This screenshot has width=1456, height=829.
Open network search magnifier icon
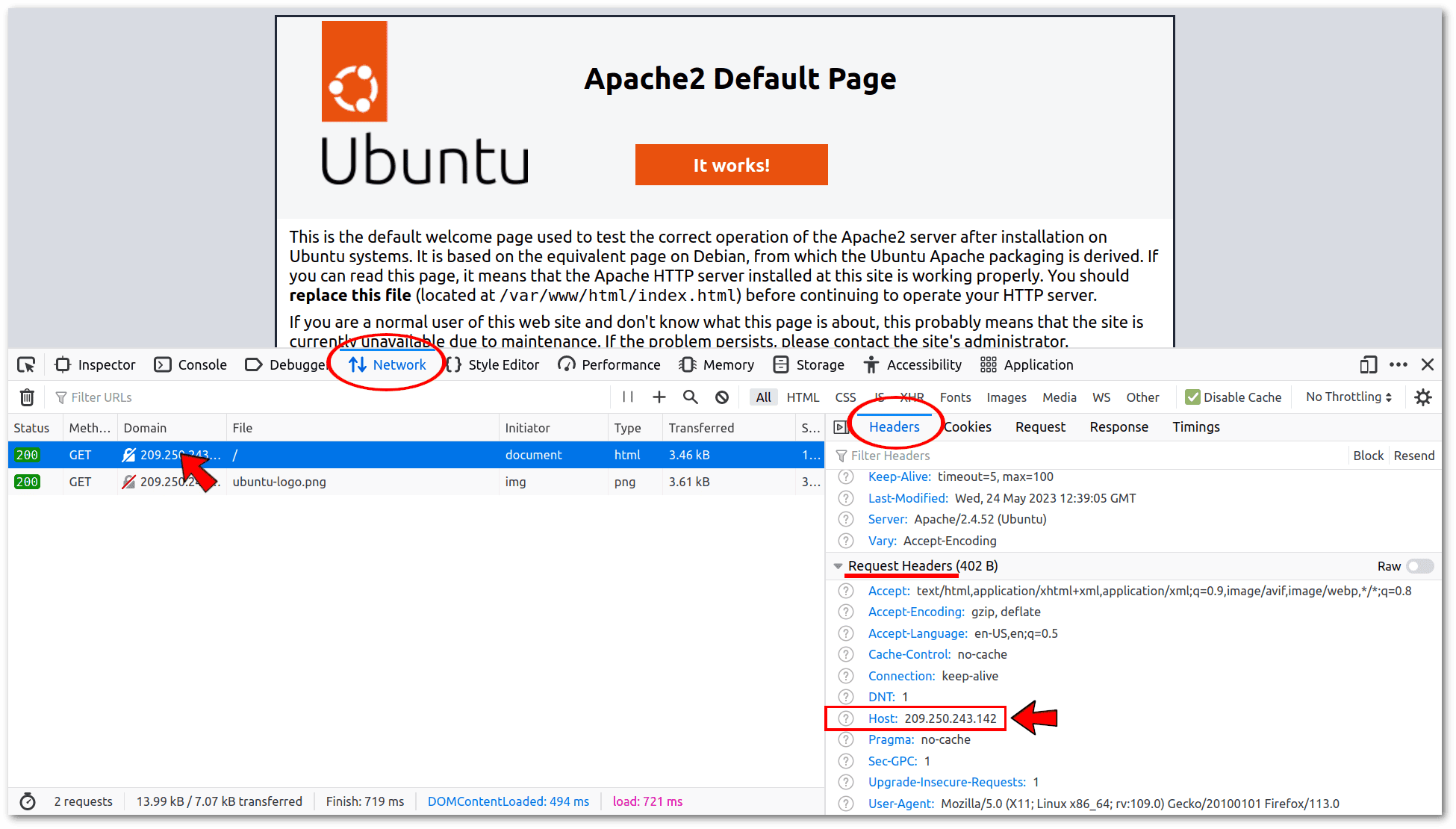point(691,397)
